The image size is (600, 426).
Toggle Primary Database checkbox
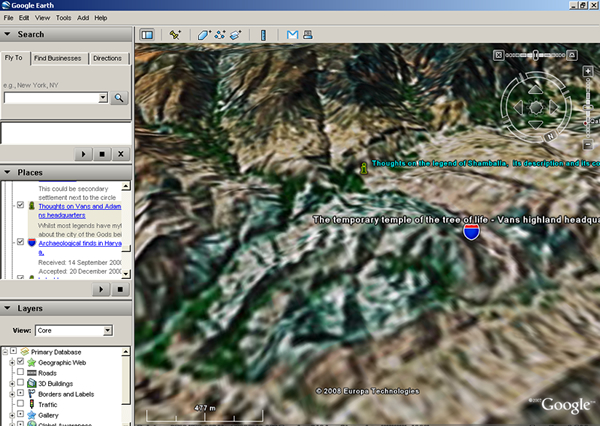[x=13, y=351]
